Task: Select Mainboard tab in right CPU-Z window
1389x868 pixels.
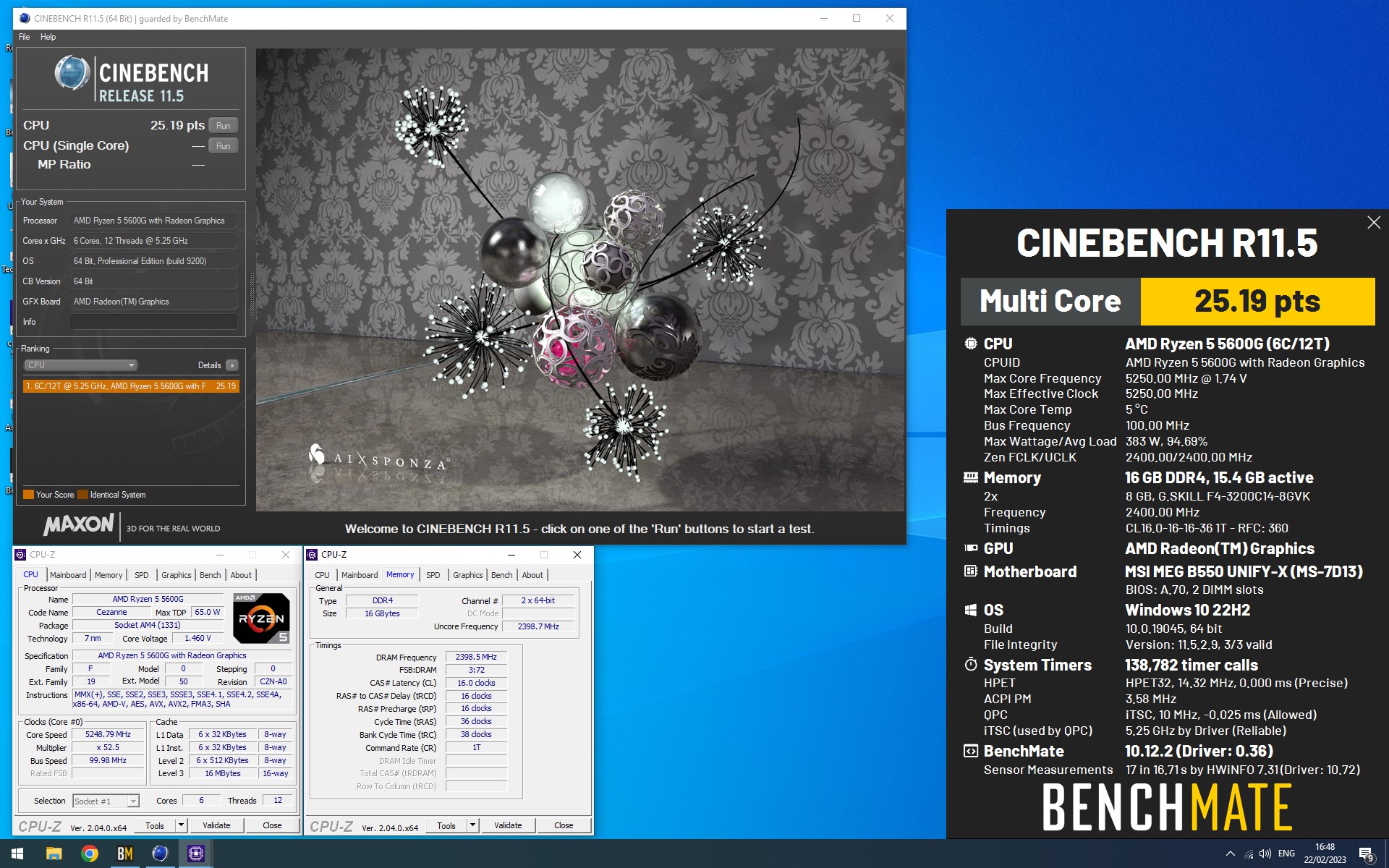Action: (x=360, y=575)
